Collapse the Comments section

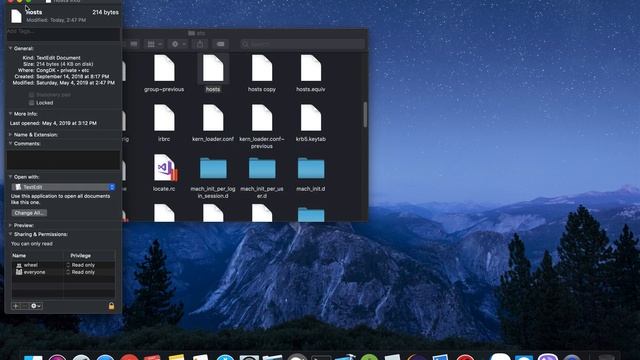tap(10, 143)
